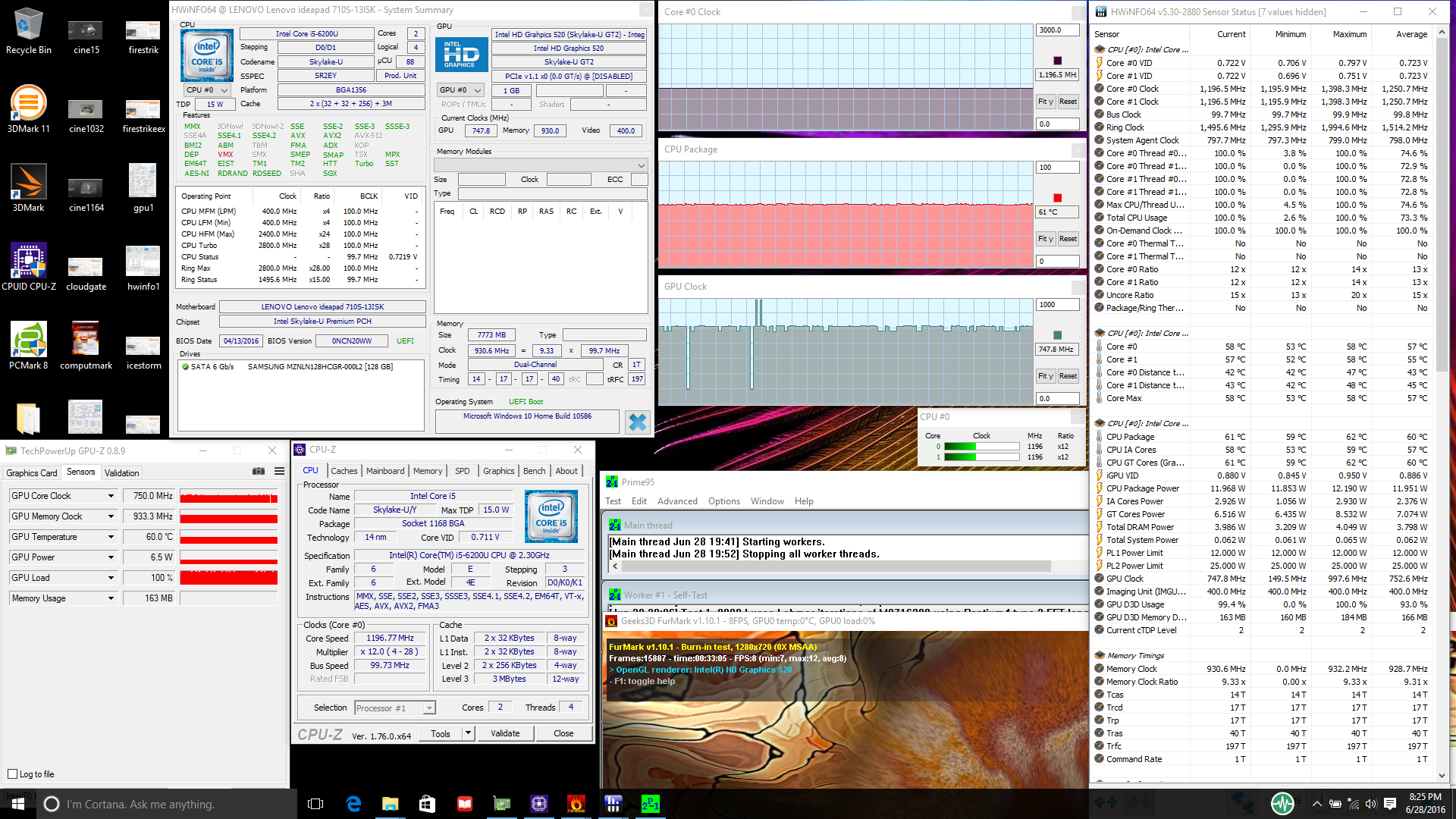1456x819 pixels.
Task: Open the Recycle Bin desktop icon
Action: 28,32
